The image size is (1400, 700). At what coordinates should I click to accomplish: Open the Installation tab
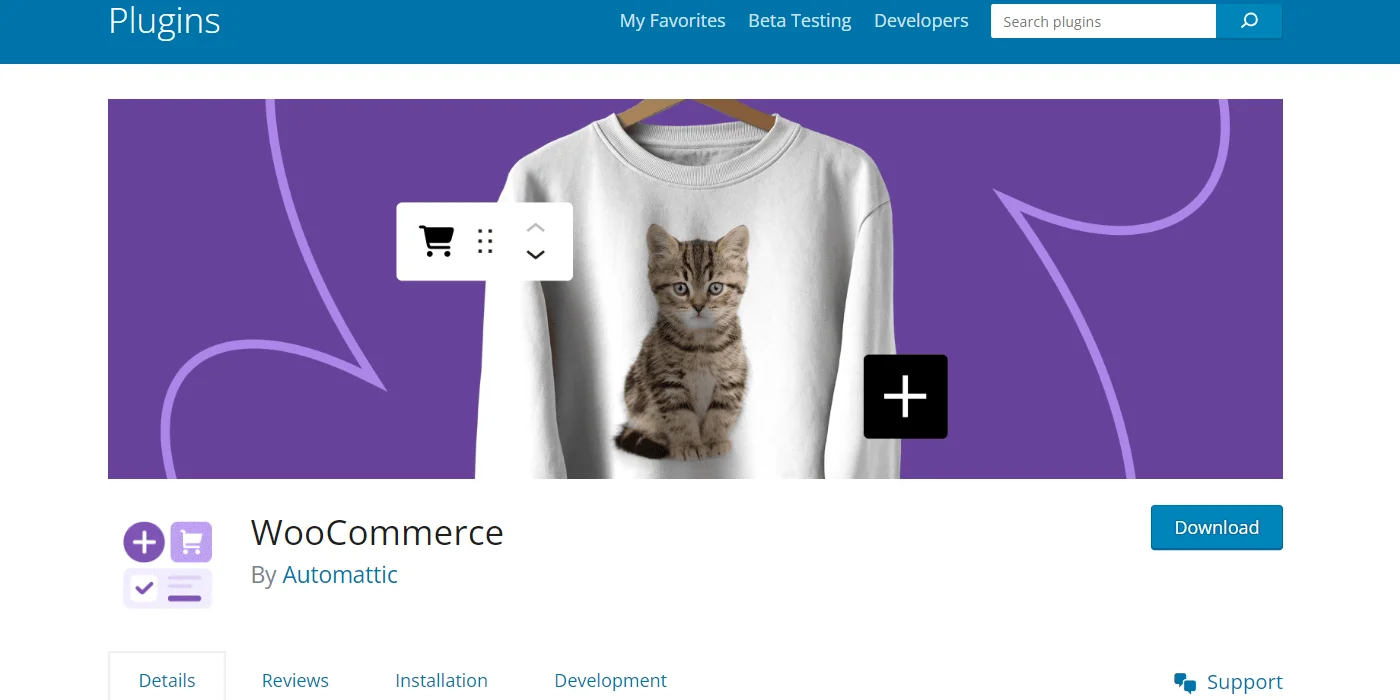pos(441,681)
